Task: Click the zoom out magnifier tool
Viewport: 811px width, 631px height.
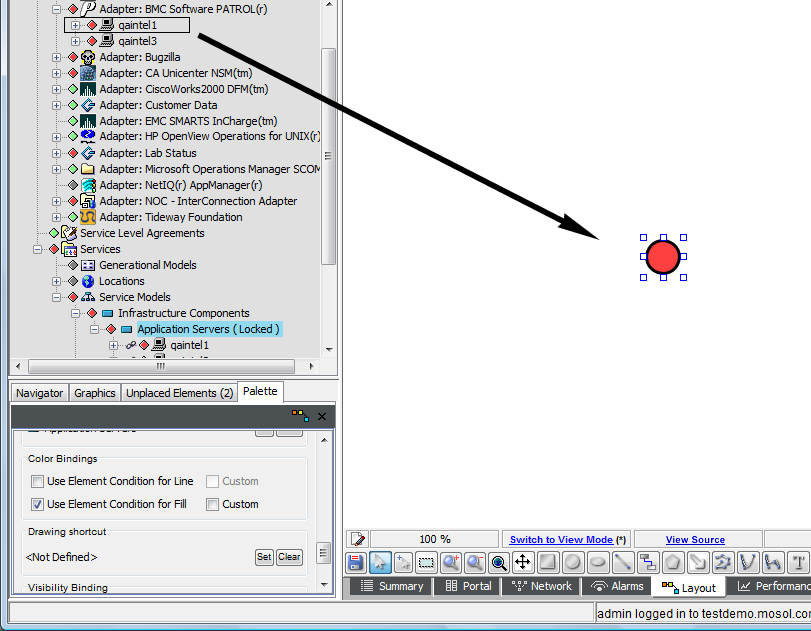Action: click(474, 563)
